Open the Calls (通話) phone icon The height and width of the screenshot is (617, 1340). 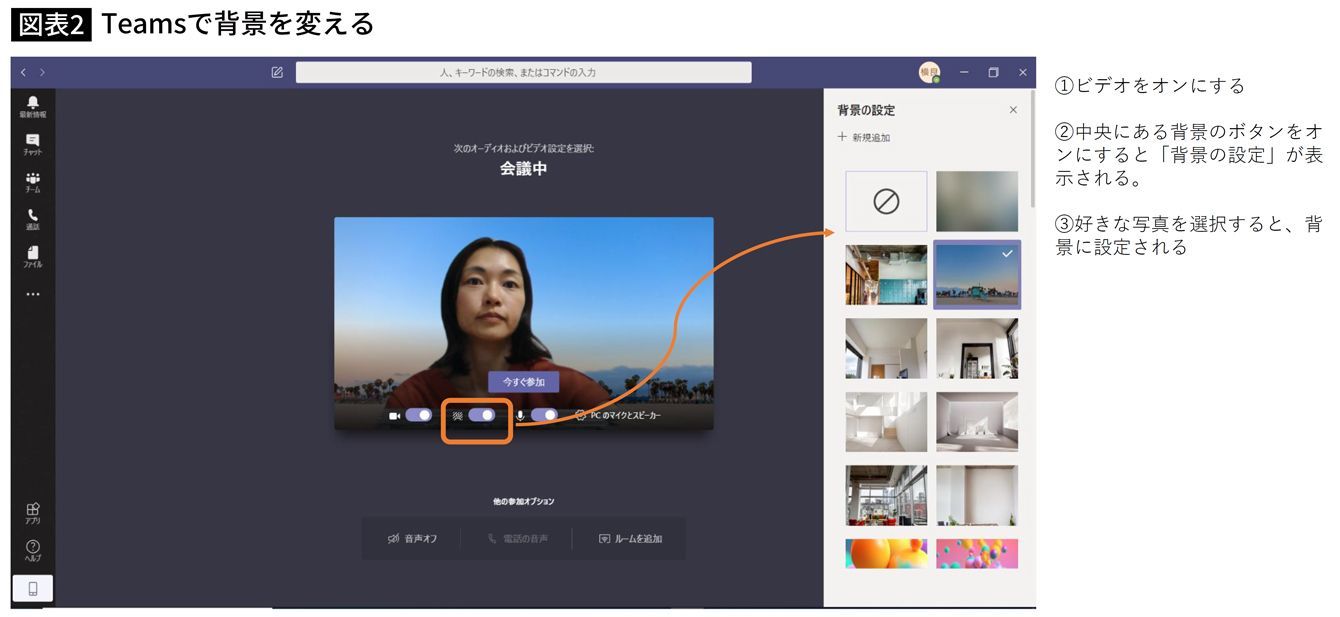(33, 218)
